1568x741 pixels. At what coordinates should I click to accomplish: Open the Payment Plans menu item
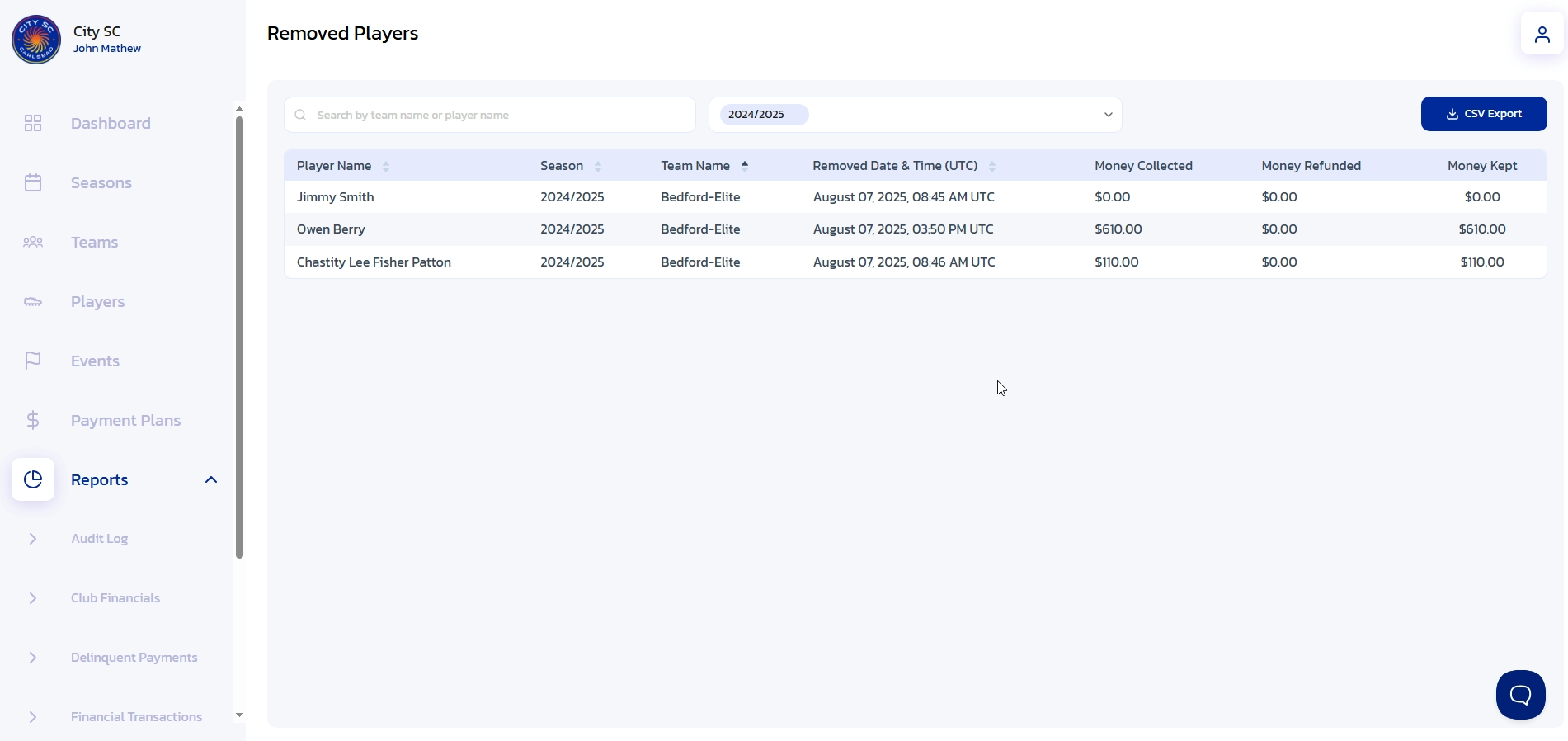(125, 420)
